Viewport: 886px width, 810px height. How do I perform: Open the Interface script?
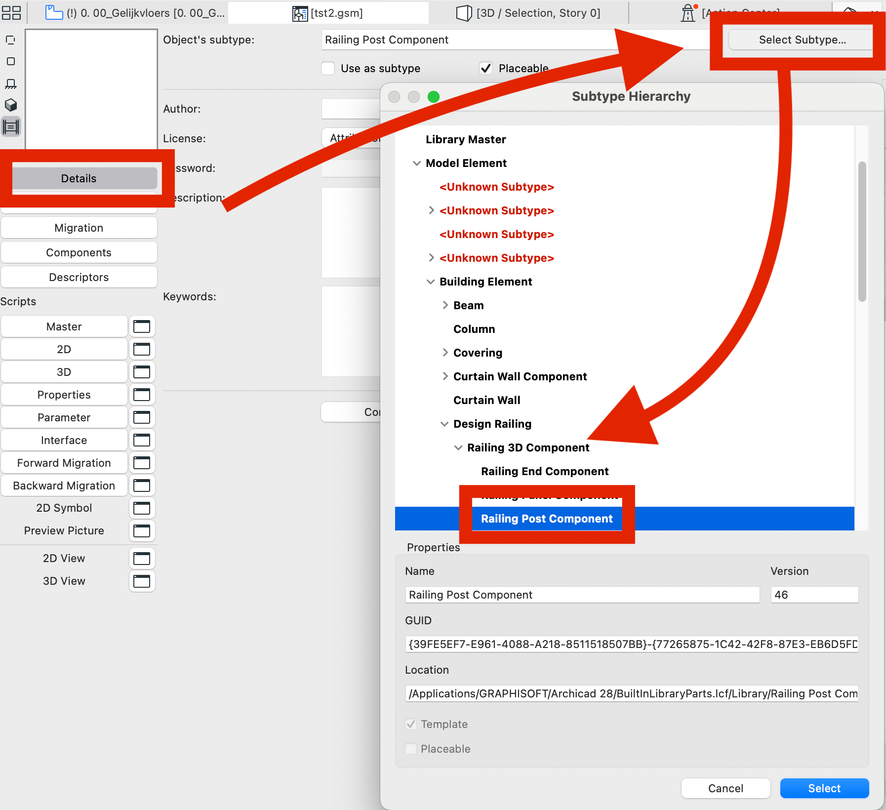pos(64,440)
